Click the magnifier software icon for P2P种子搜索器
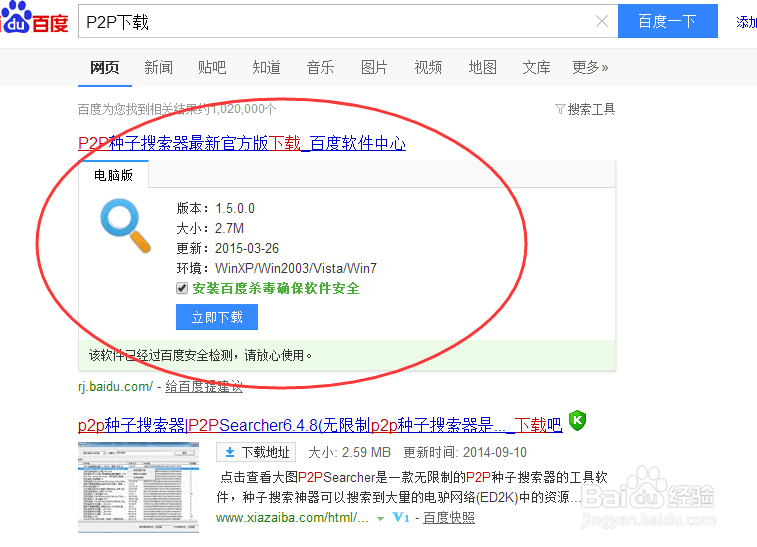Screen dimensions: 757x547 pos(126,225)
